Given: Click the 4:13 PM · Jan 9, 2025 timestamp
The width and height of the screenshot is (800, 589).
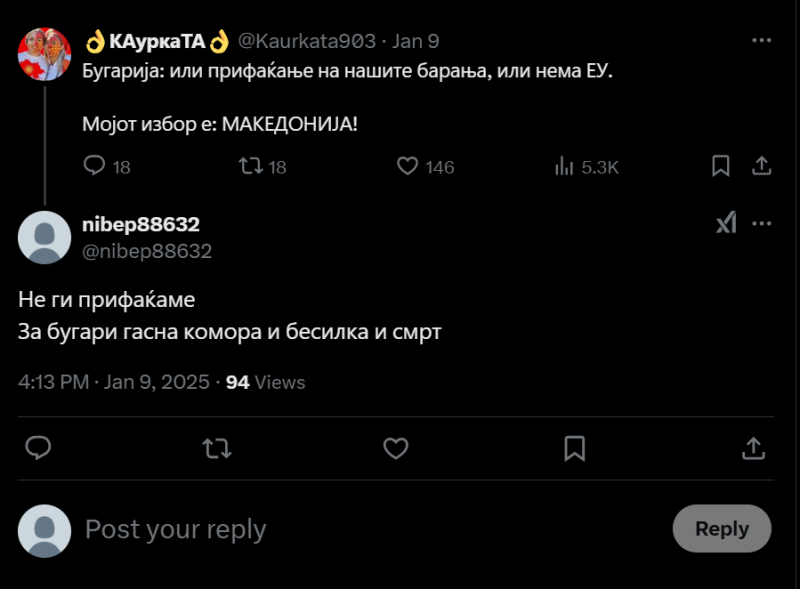Looking at the screenshot, I should 114,382.
